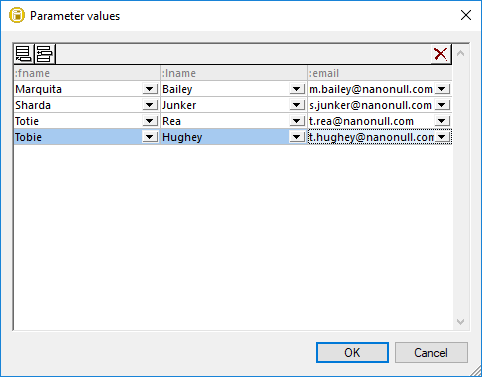Open dropdown for t.rea@nanonull.com
The height and width of the screenshot is (377, 482).
tap(442, 121)
